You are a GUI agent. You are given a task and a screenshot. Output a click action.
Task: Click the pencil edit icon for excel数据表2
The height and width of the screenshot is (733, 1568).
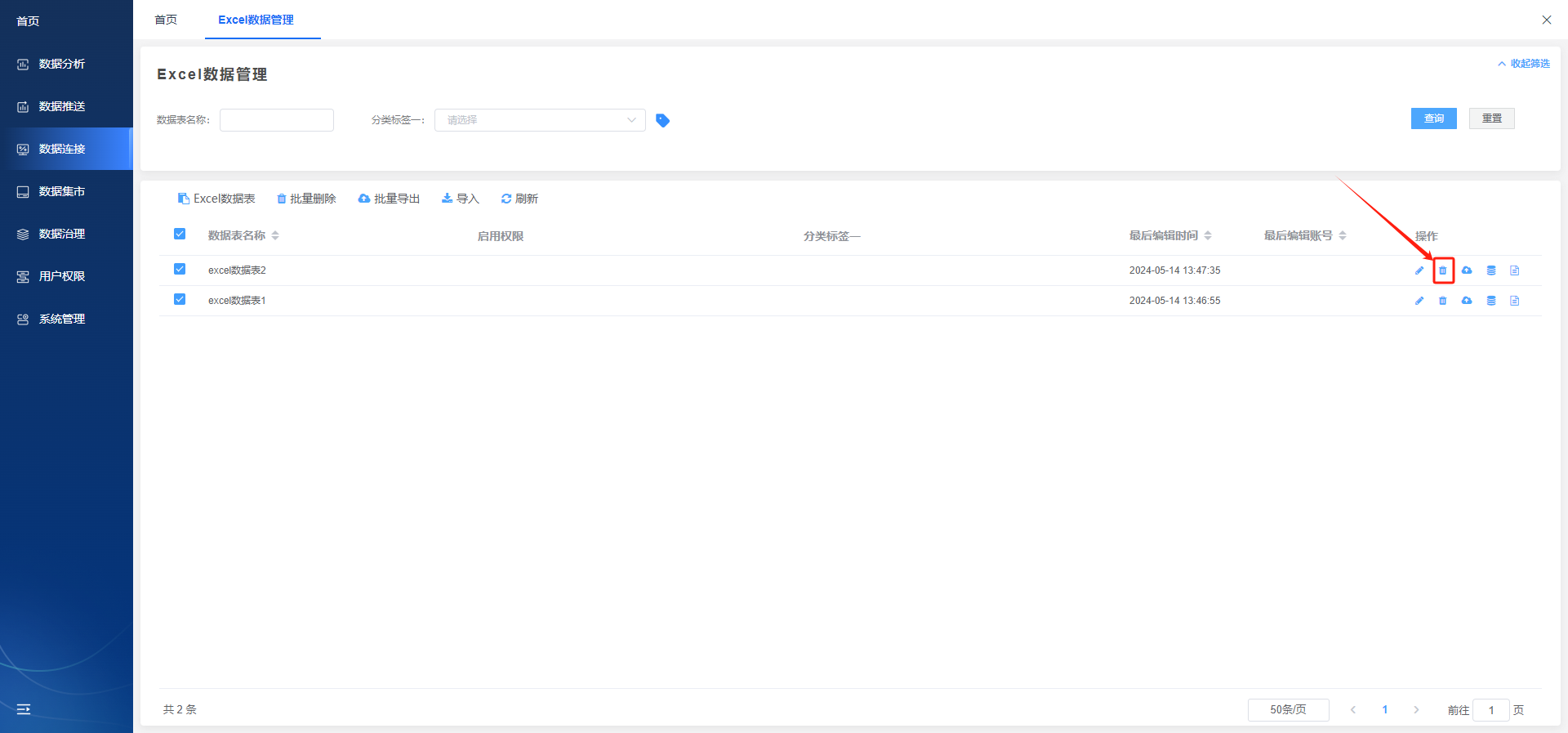[1419, 270]
